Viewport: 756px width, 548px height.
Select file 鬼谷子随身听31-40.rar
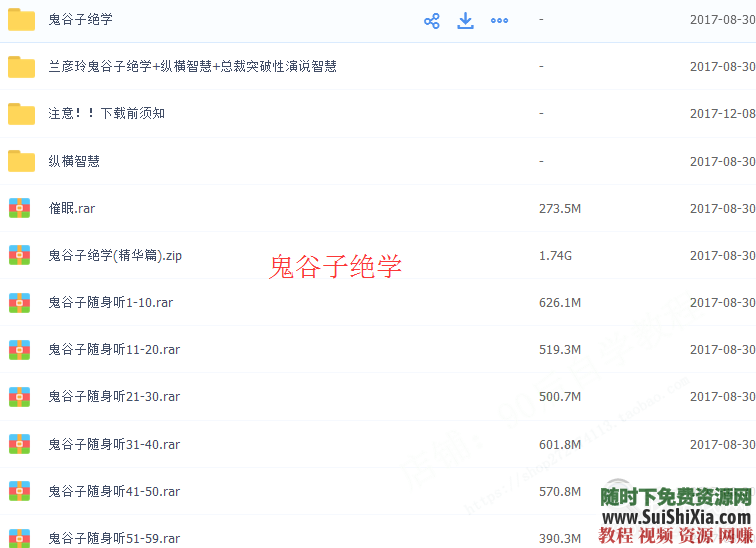click(114, 444)
